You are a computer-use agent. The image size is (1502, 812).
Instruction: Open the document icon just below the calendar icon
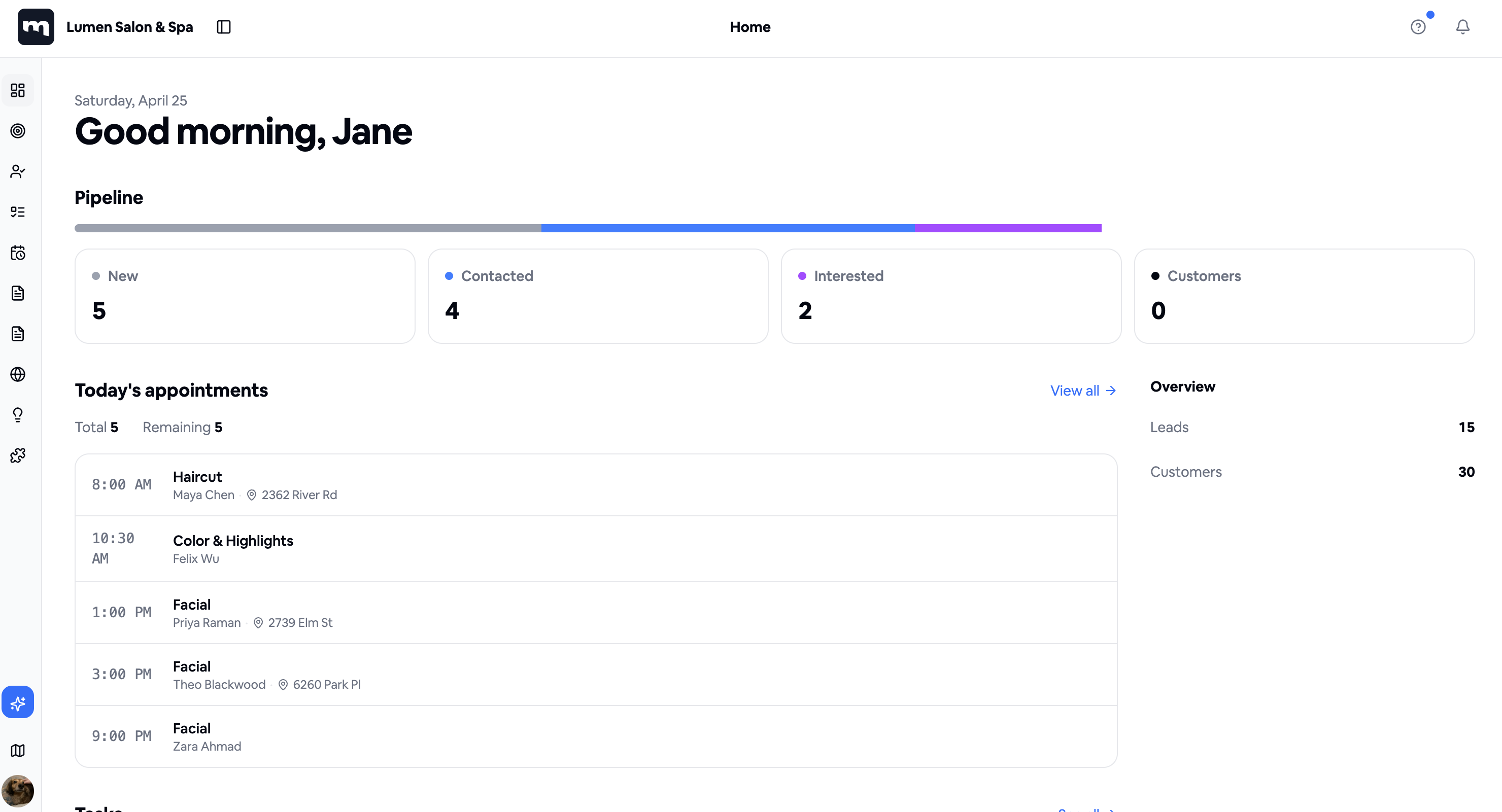pos(17,293)
